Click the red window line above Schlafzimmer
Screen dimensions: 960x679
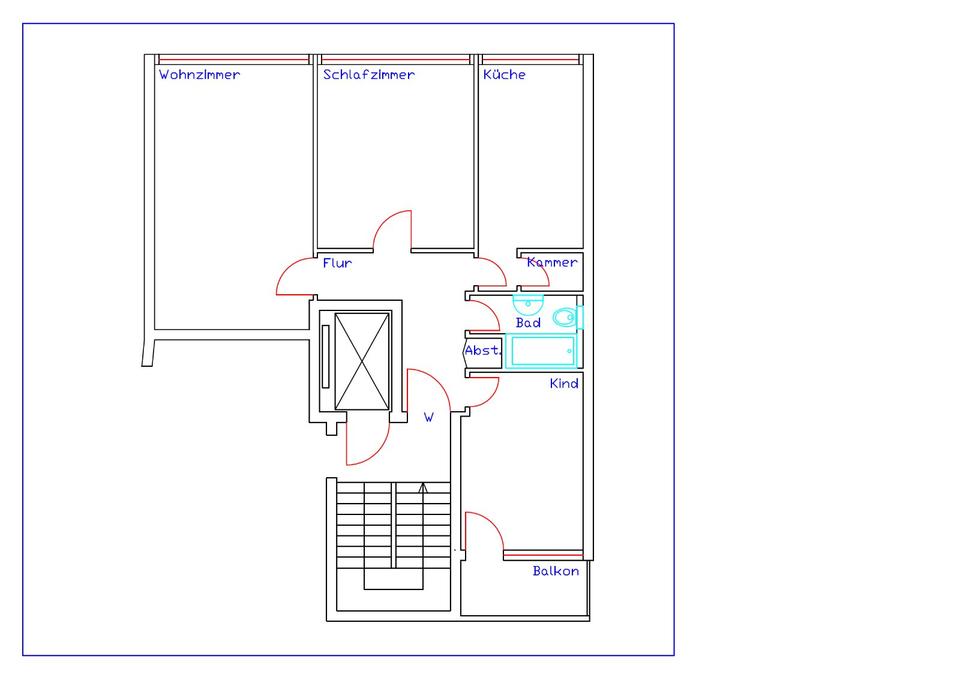tap(395, 60)
